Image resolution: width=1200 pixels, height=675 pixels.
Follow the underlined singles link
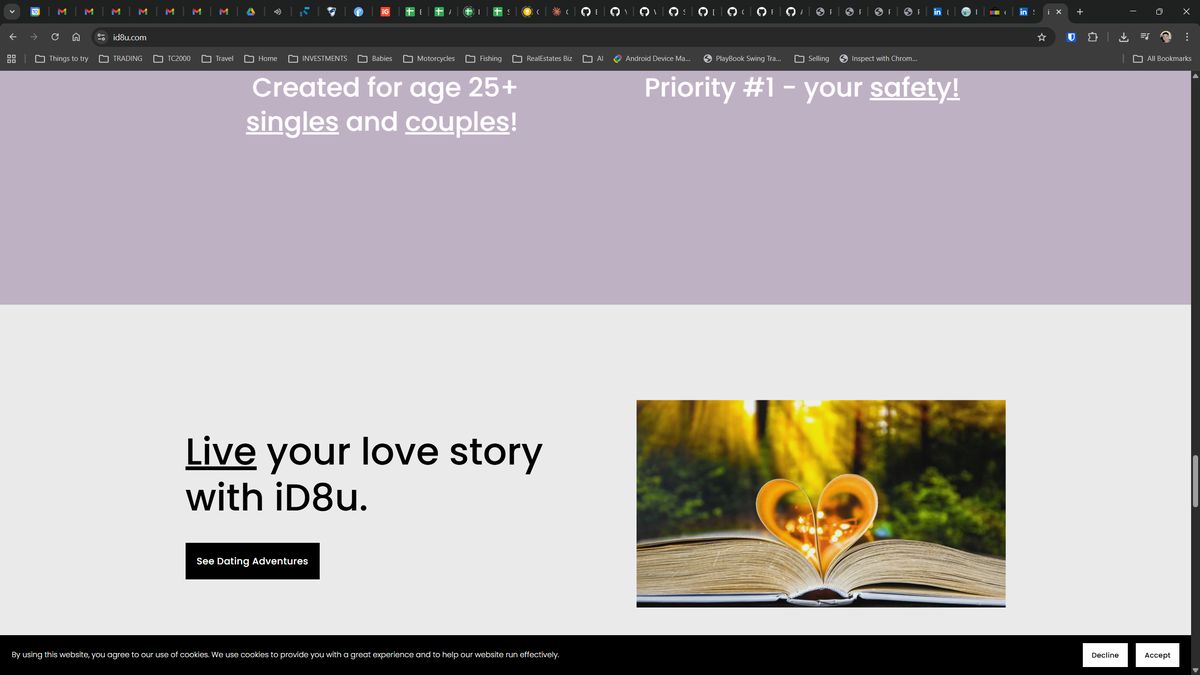pyautogui.click(x=292, y=122)
